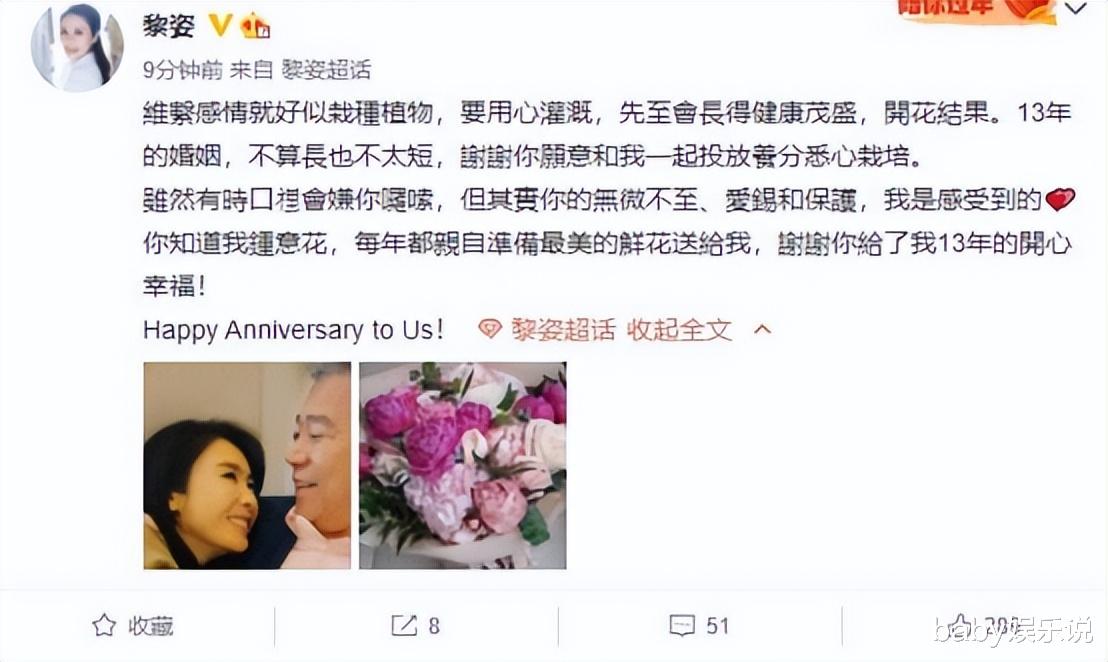This screenshot has width=1108, height=662.
Task: Like the post with thumbs-up icon
Action: pos(962,625)
